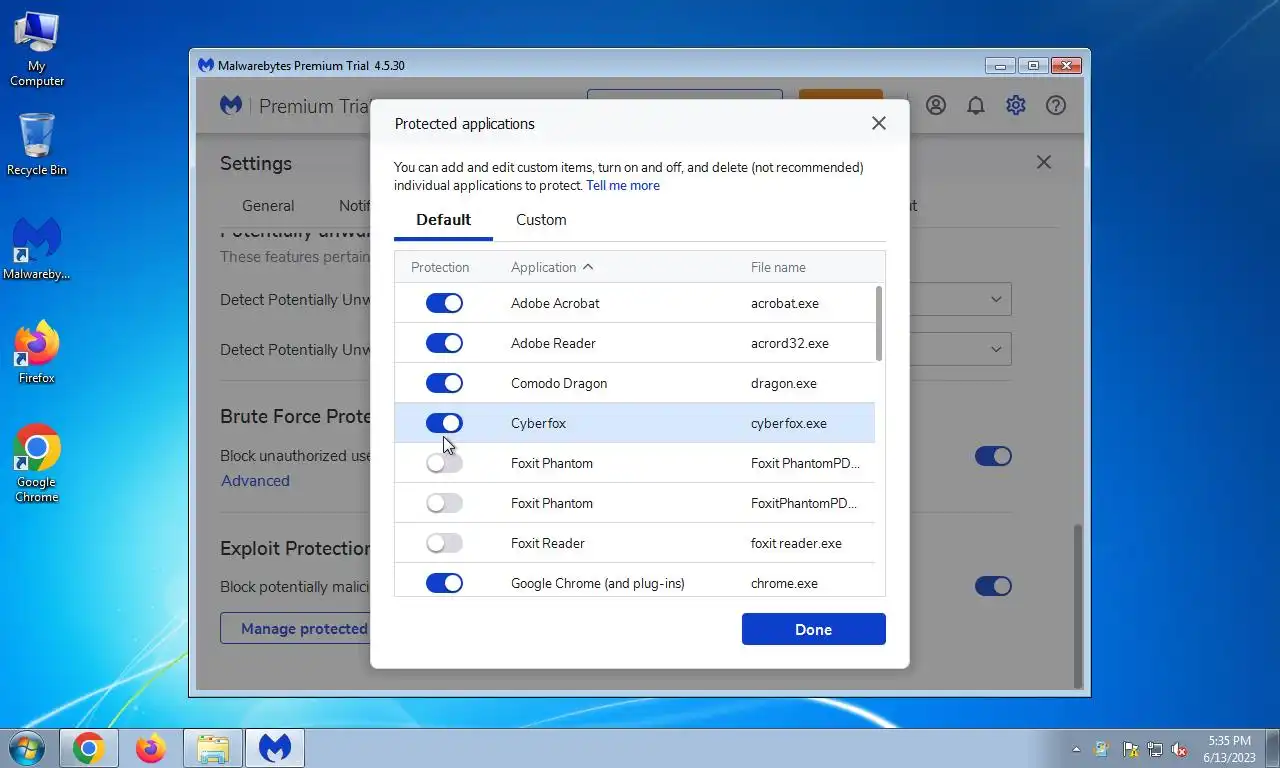Open My Computer desktop icon
The height and width of the screenshot is (768, 1280).
pyautogui.click(x=37, y=50)
